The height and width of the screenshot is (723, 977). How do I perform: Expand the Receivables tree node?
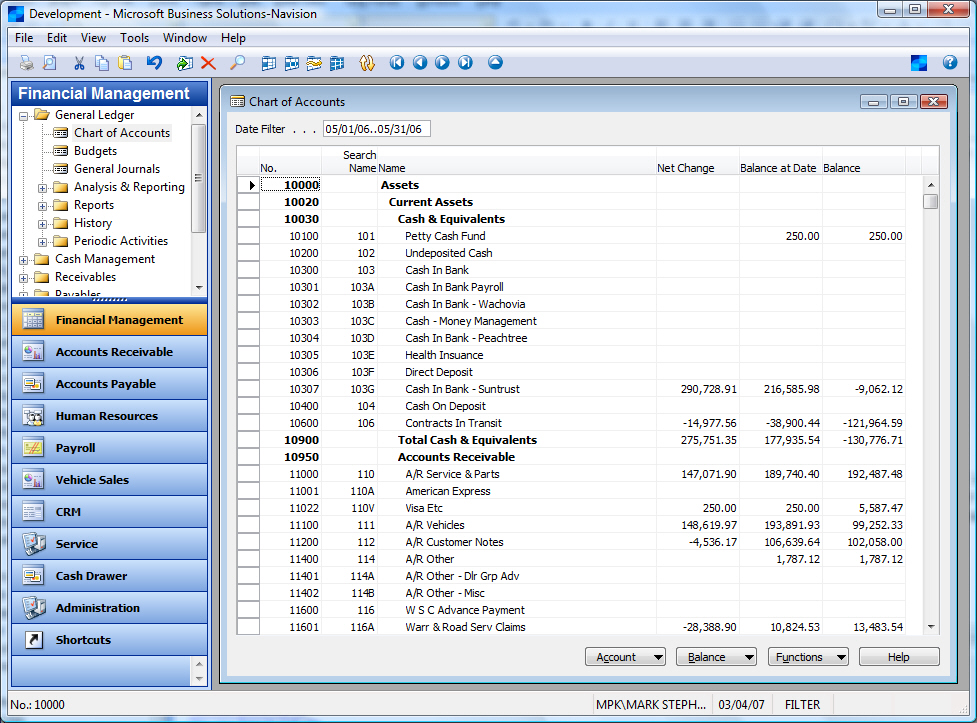click(x=24, y=278)
